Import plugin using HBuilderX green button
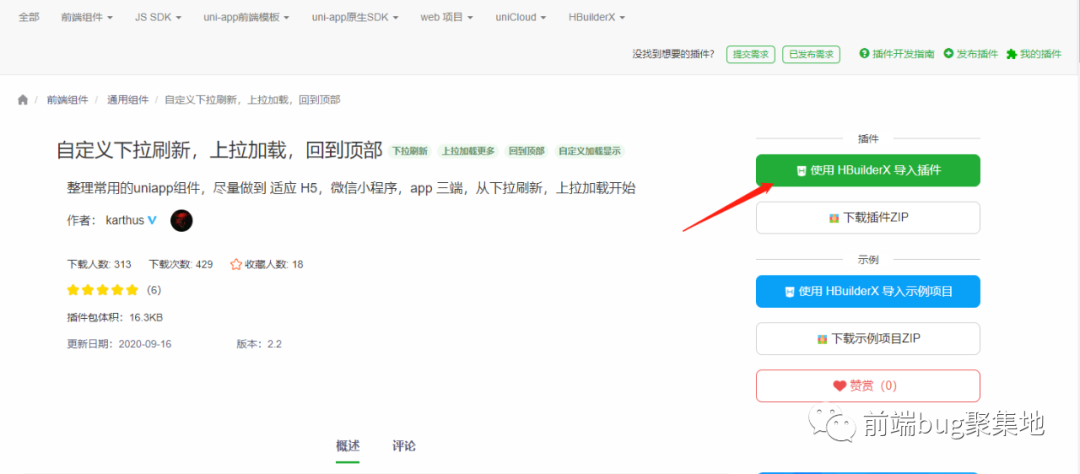Image resolution: width=1080 pixels, height=474 pixels. [868, 170]
